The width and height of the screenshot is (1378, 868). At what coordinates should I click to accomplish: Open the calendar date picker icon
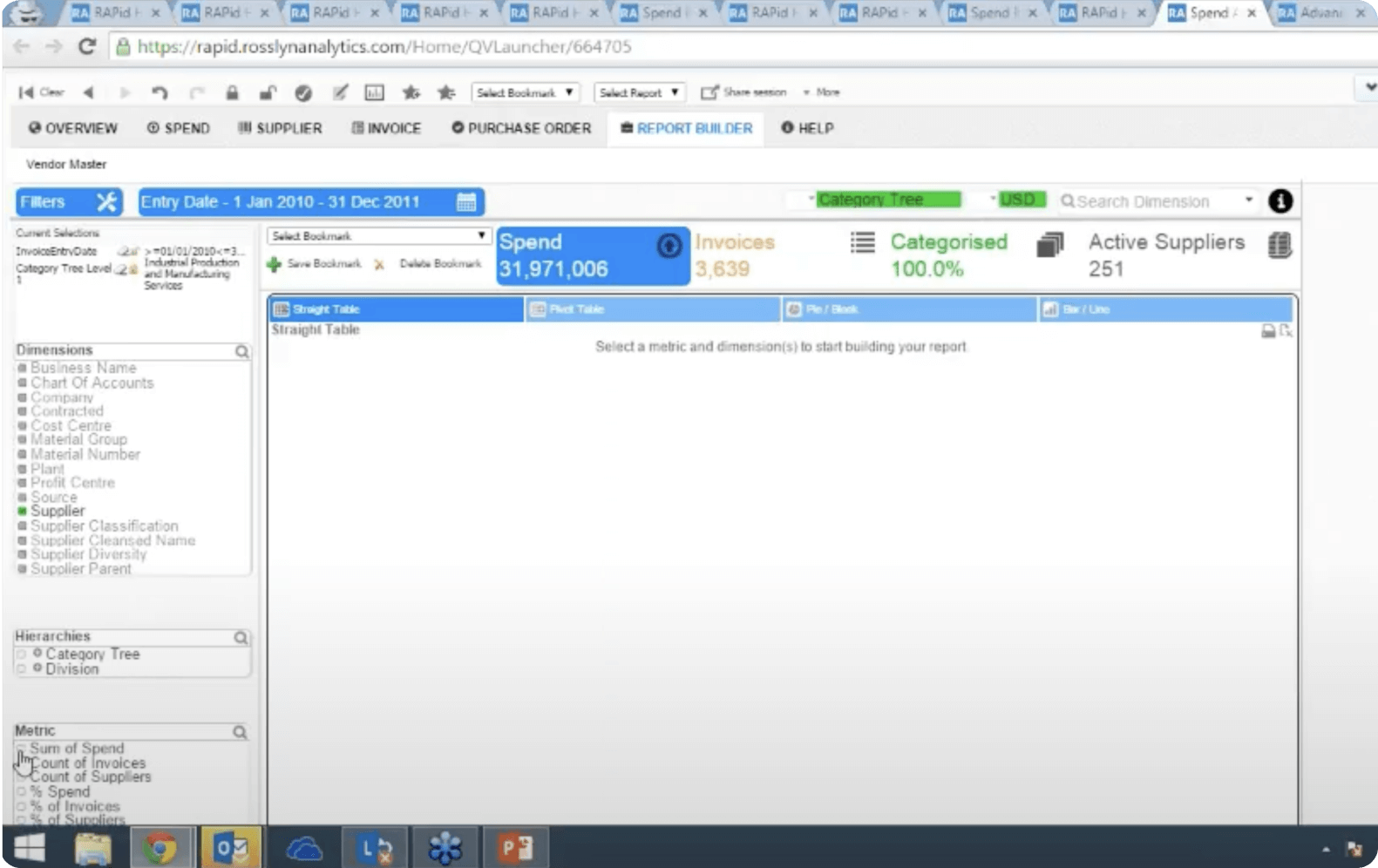click(x=466, y=202)
